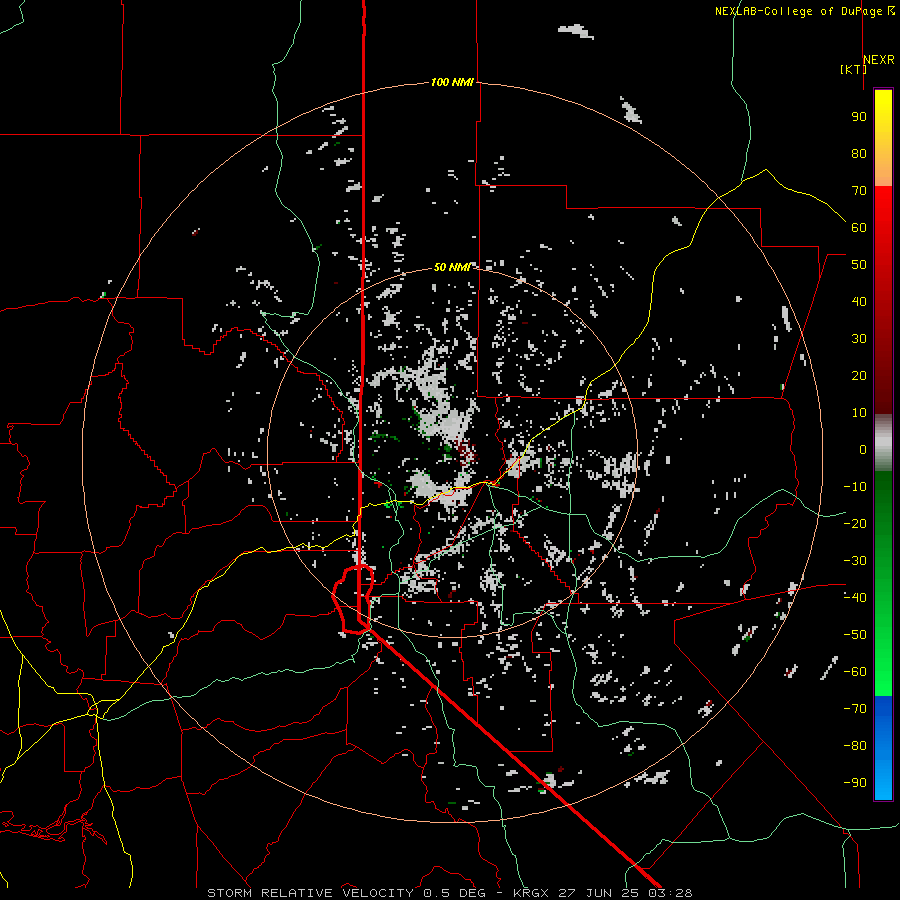Image resolution: width=900 pixels, height=900 pixels.
Task: Click the -30 value on the velocity scale
Action: pyautogui.click(x=855, y=561)
